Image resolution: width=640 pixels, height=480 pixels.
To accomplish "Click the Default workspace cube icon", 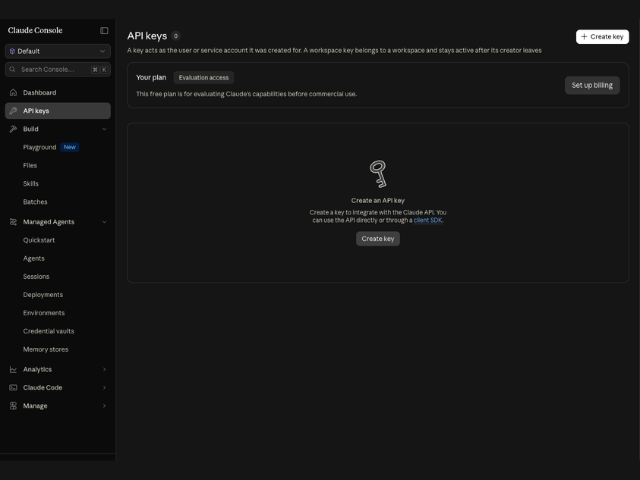I will coord(12,51).
